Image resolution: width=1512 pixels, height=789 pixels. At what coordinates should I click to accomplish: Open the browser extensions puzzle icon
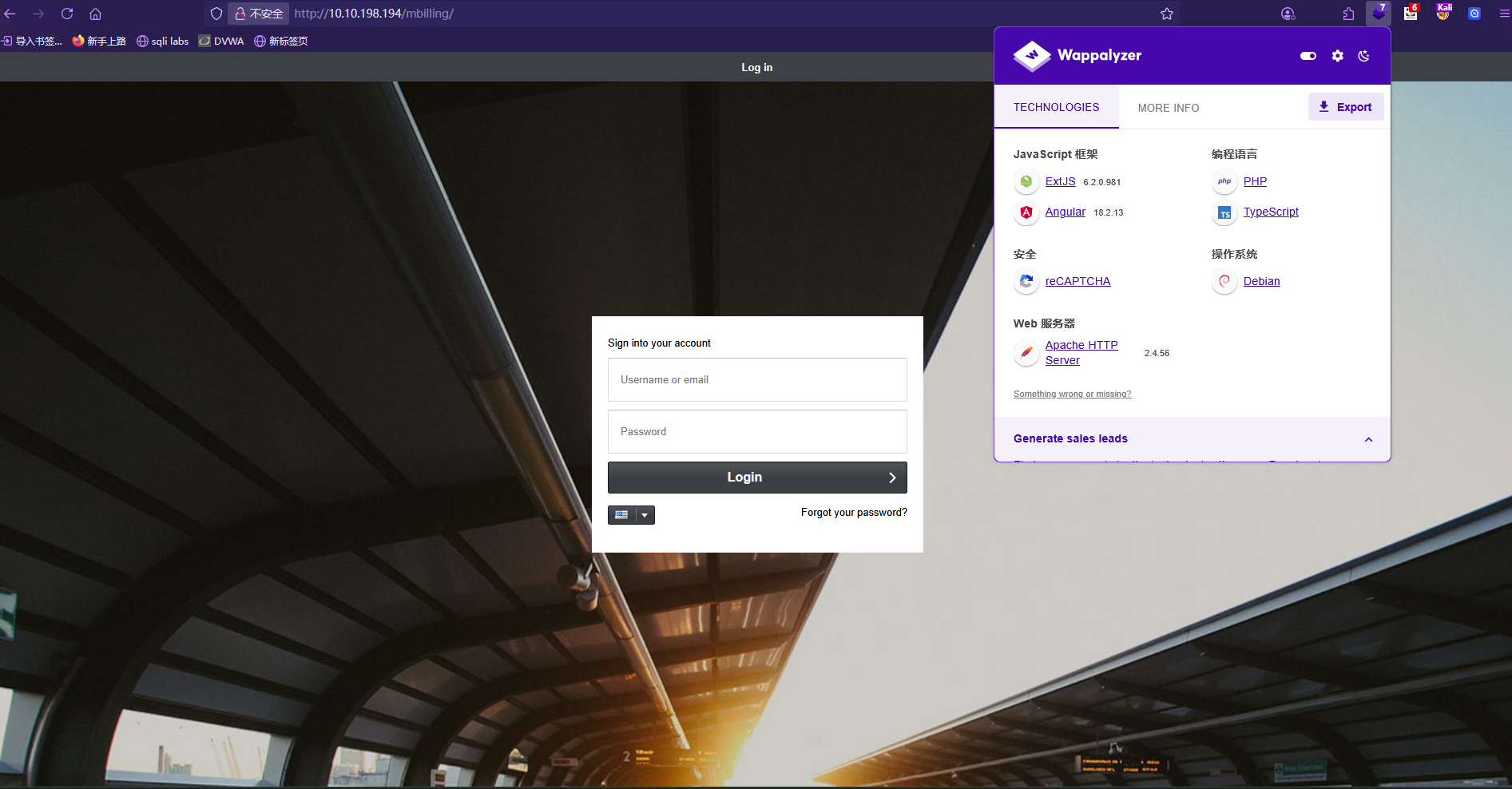[x=1348, y=14]
